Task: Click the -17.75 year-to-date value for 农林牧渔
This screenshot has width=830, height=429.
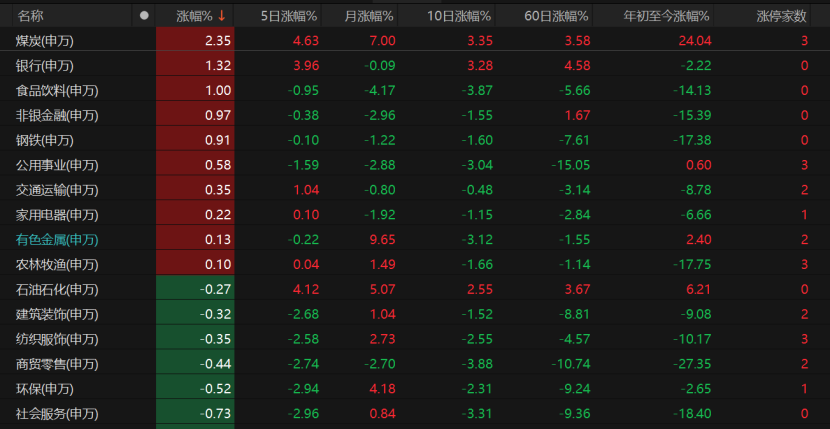Action: 692,265
